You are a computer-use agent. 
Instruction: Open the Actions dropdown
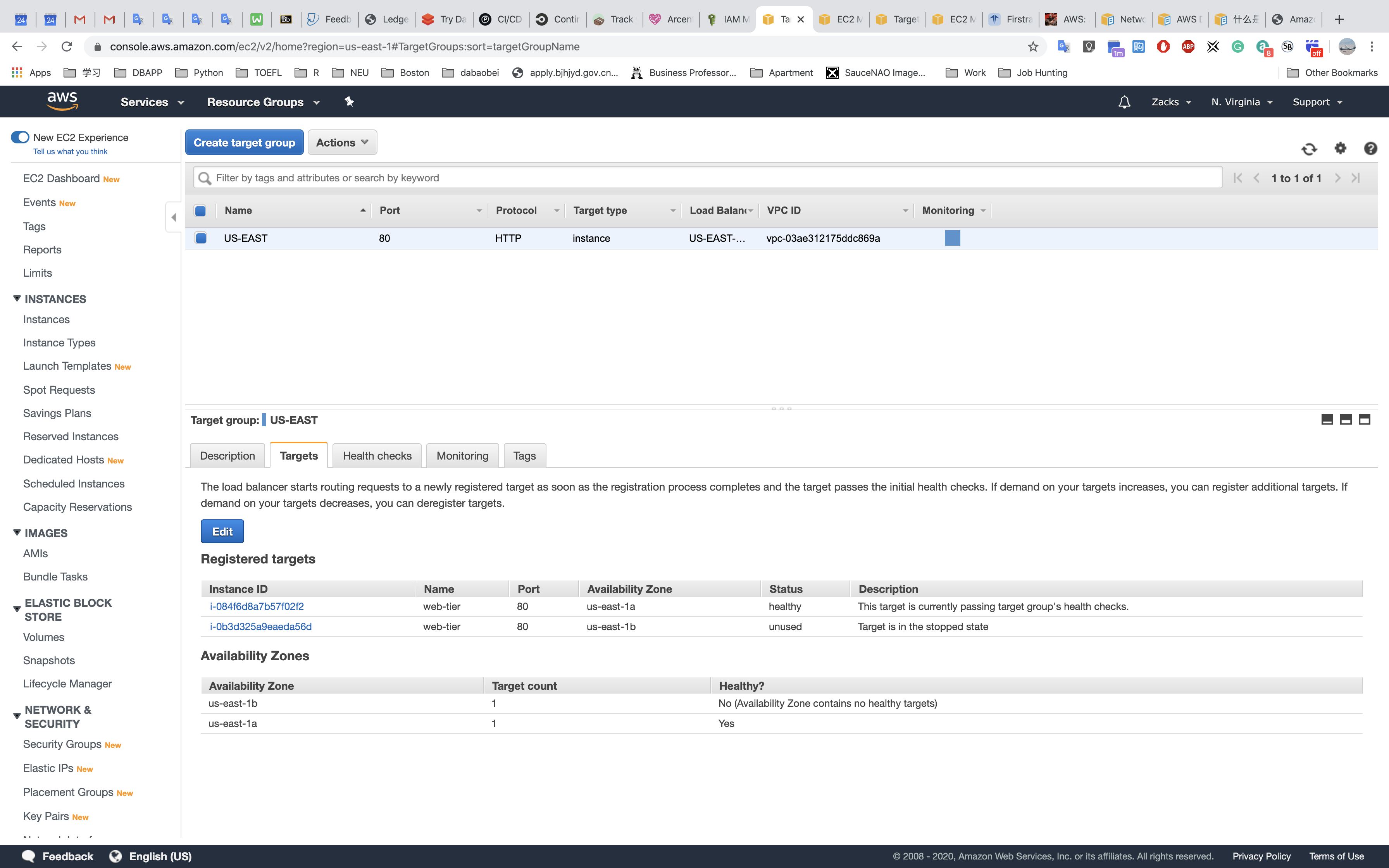[342, 142]
